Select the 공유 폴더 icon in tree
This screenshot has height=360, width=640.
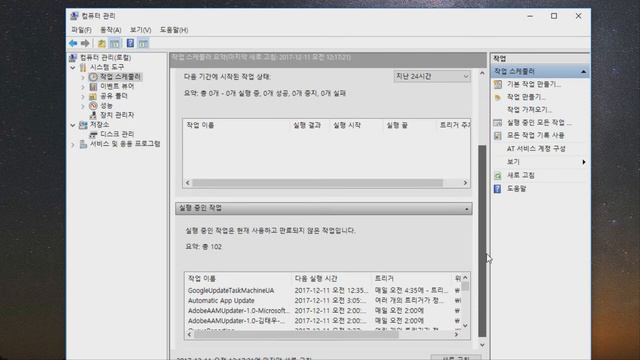click(x=93, y=96)
